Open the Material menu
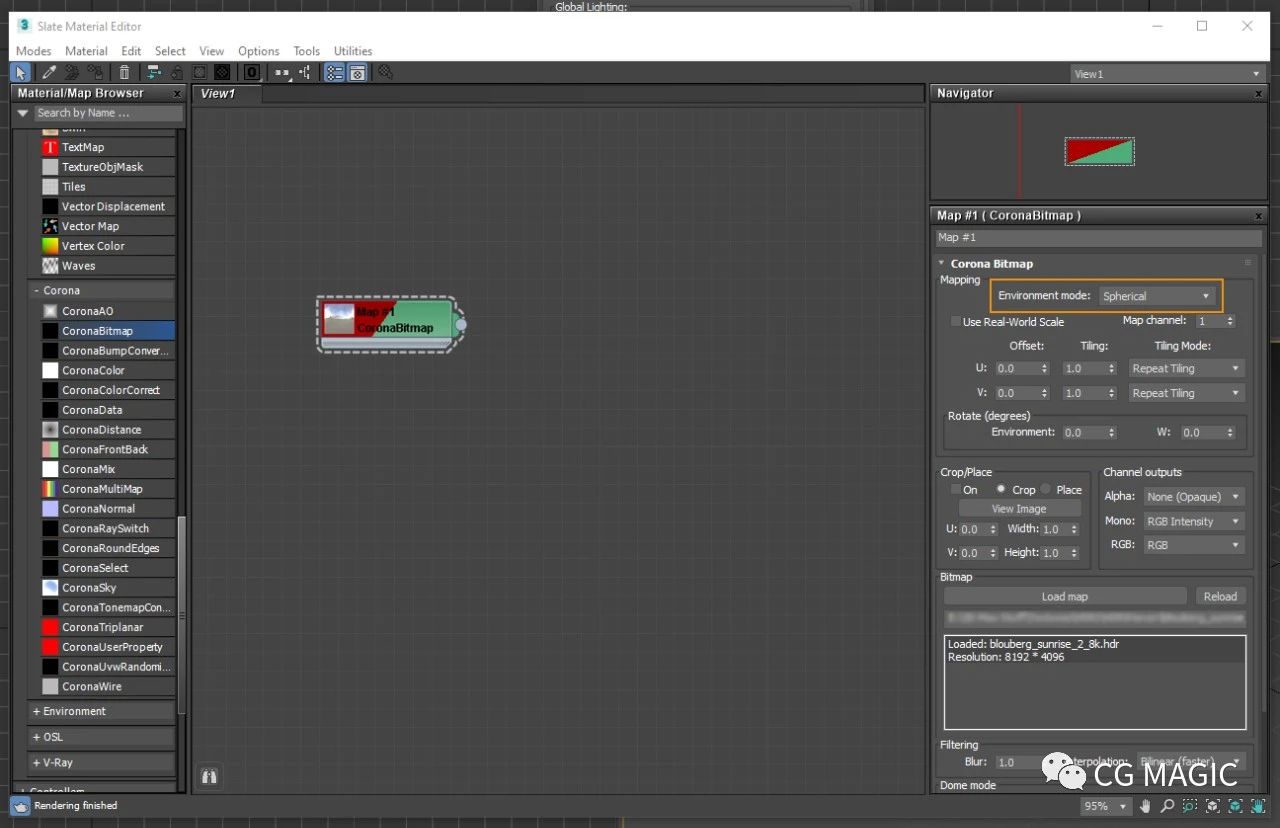Image resolution: width=1280 pixels, height=828 pixels. click(x=86, y=51)
